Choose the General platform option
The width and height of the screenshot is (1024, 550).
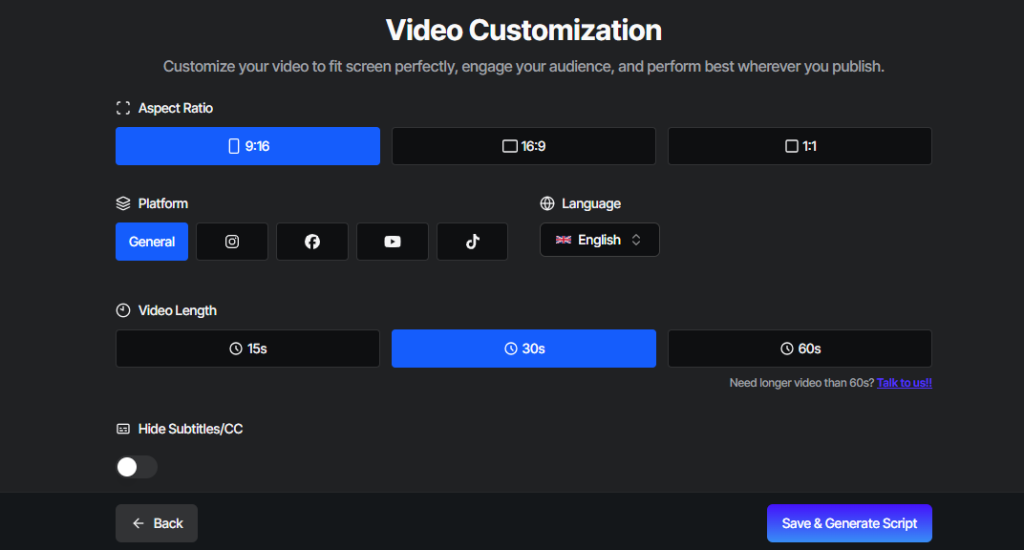point(152,242)
